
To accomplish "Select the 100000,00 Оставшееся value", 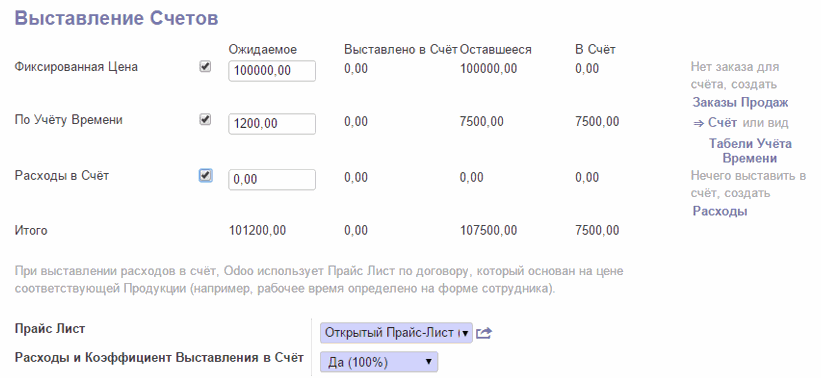I will pyautogui.click(x=489, y=69).
